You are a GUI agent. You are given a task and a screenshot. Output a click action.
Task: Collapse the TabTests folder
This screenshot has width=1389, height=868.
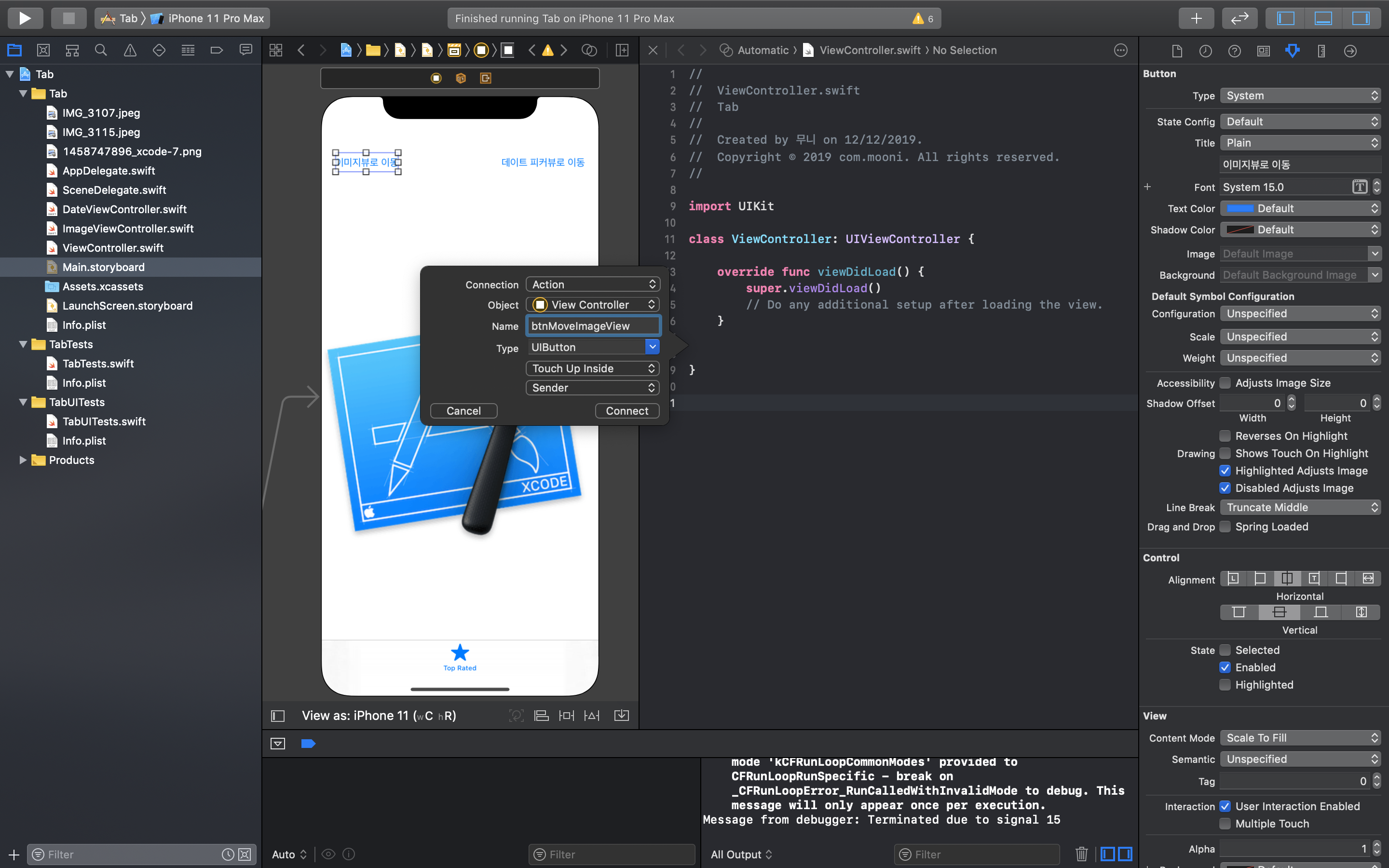click(x=23, y=344)
